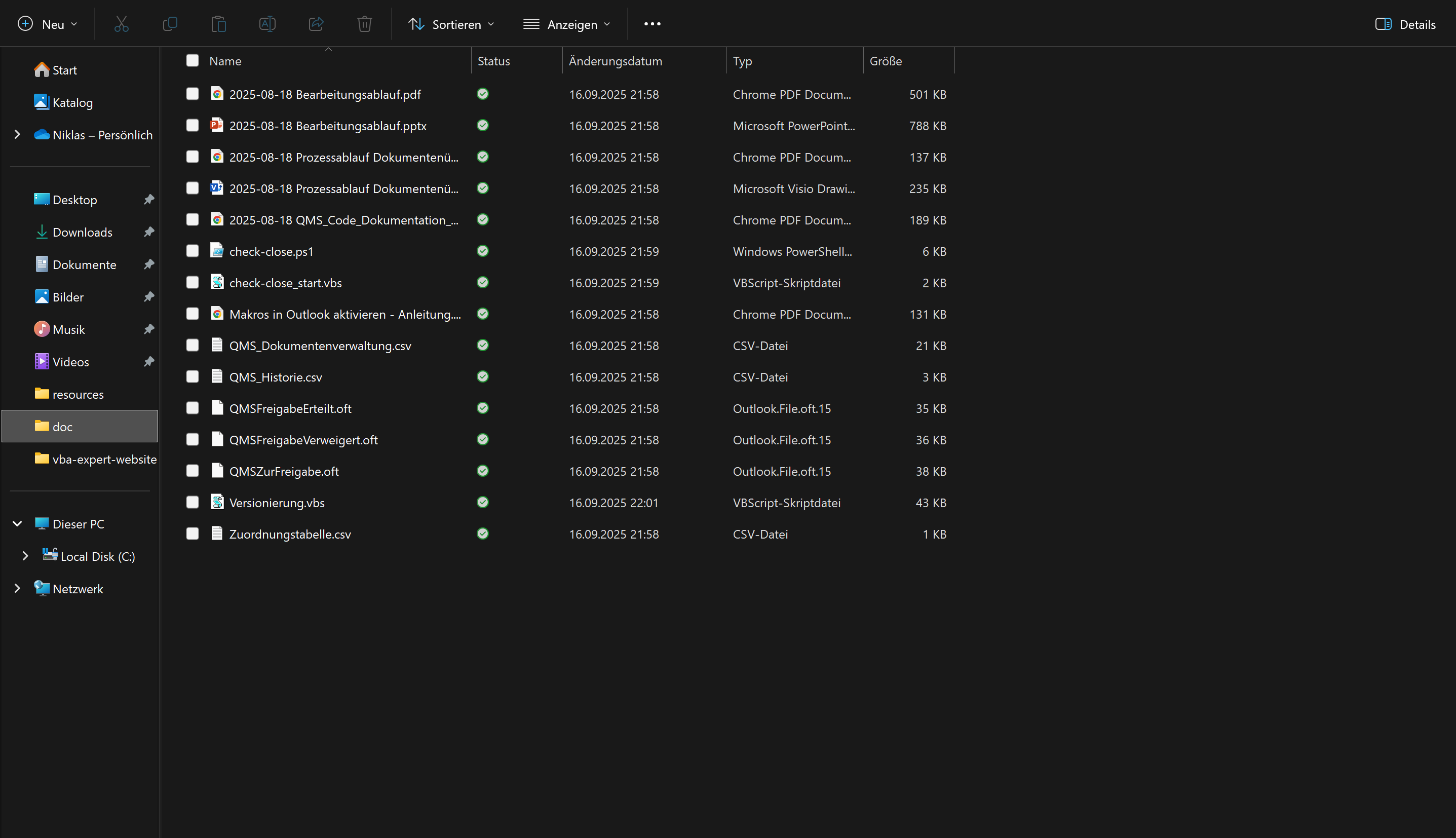Sort by the Änderungsdatum column header
The width and height of the screenshot is (1456, 838).
click(615, 61)
